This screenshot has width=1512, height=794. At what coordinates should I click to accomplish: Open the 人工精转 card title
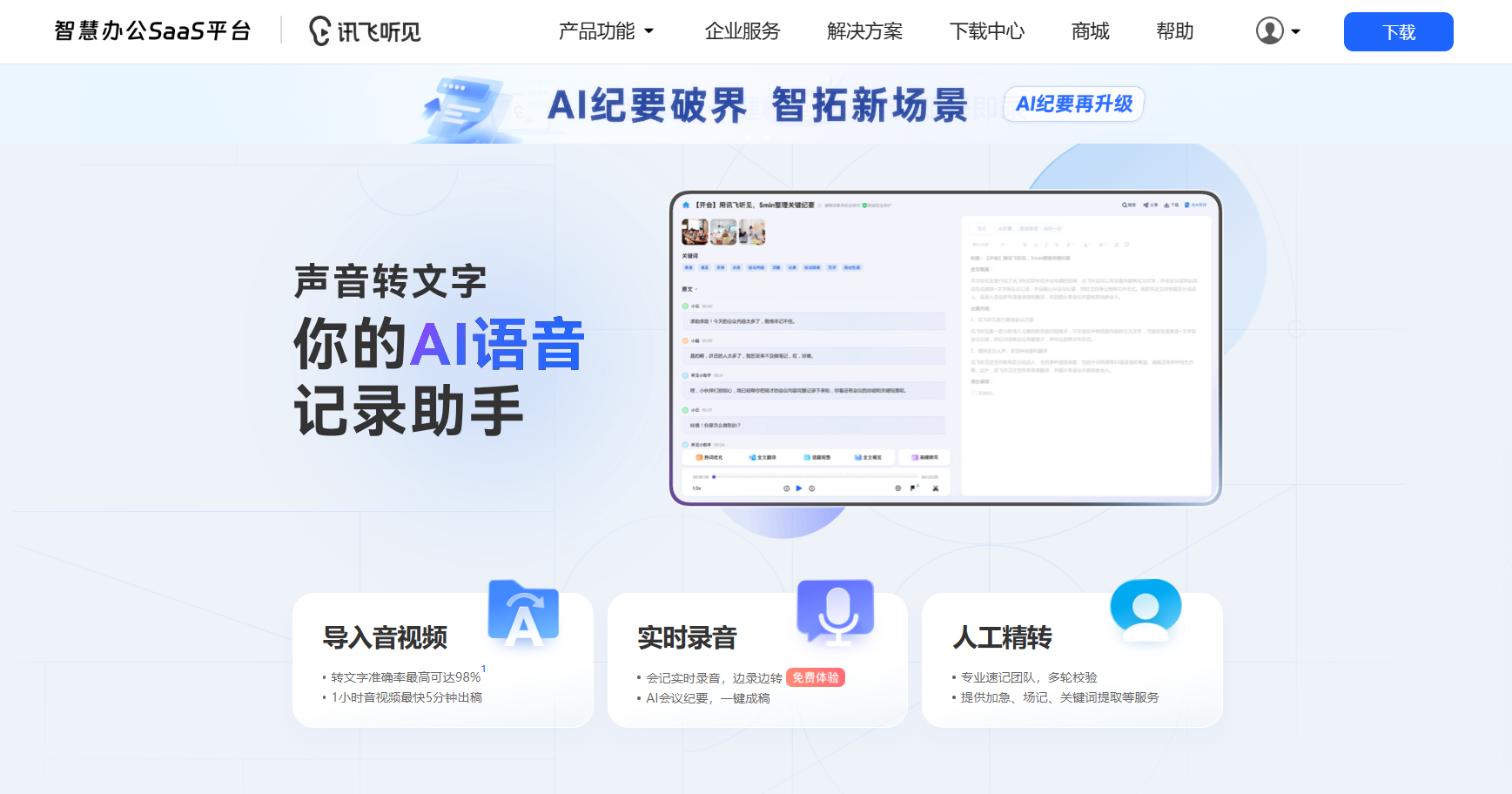[1002, 637]
